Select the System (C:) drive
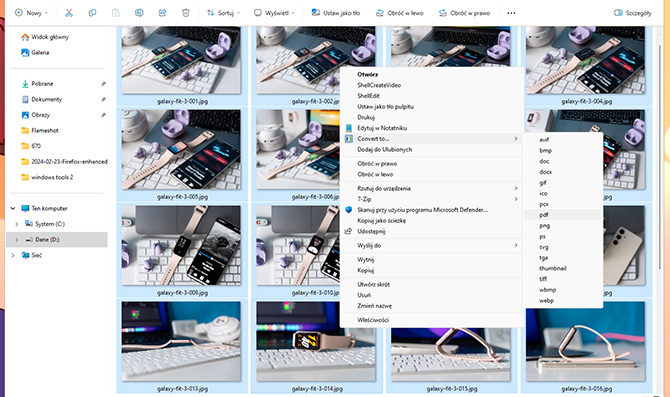Image resolution: width=670 pixels, height=397 pixels. (45, 224)
